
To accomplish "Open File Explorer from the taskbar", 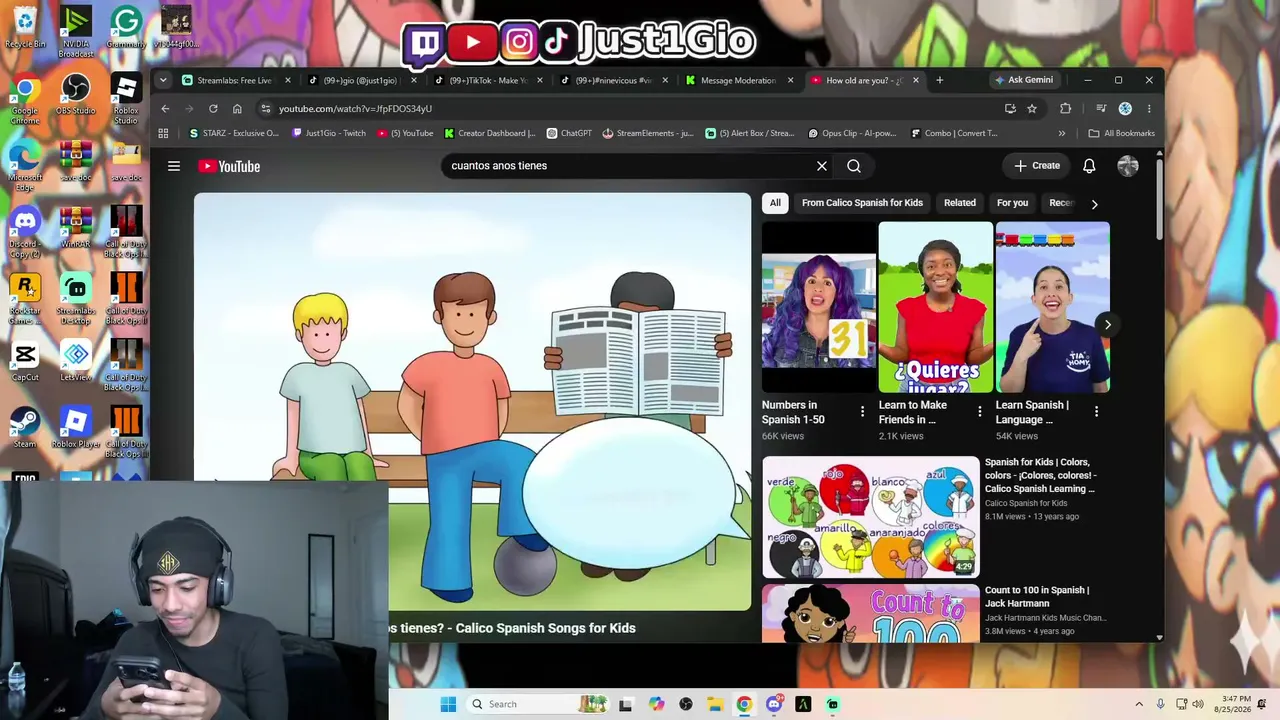I will (x=715, y=704).
